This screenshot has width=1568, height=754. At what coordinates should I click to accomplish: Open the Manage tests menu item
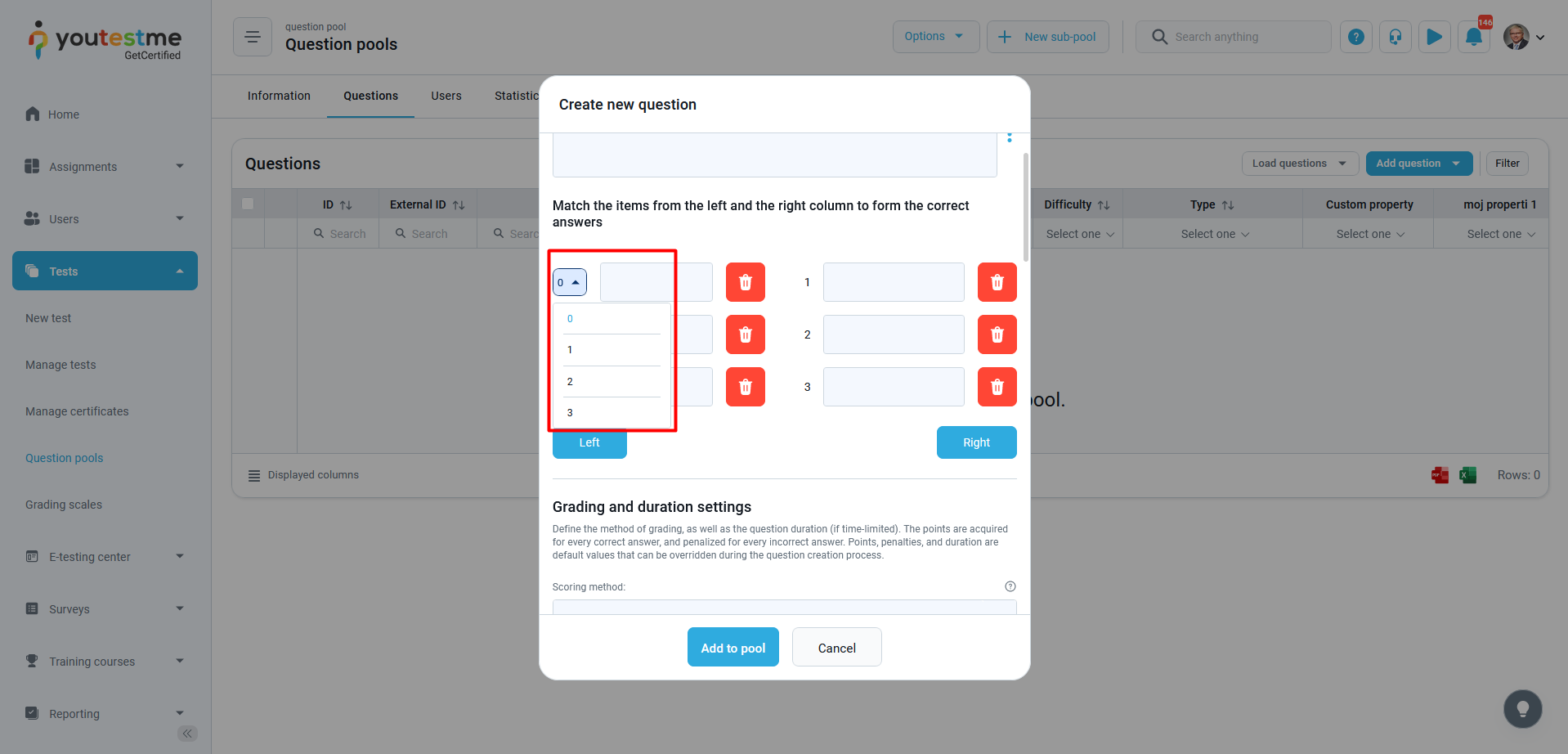60,365
